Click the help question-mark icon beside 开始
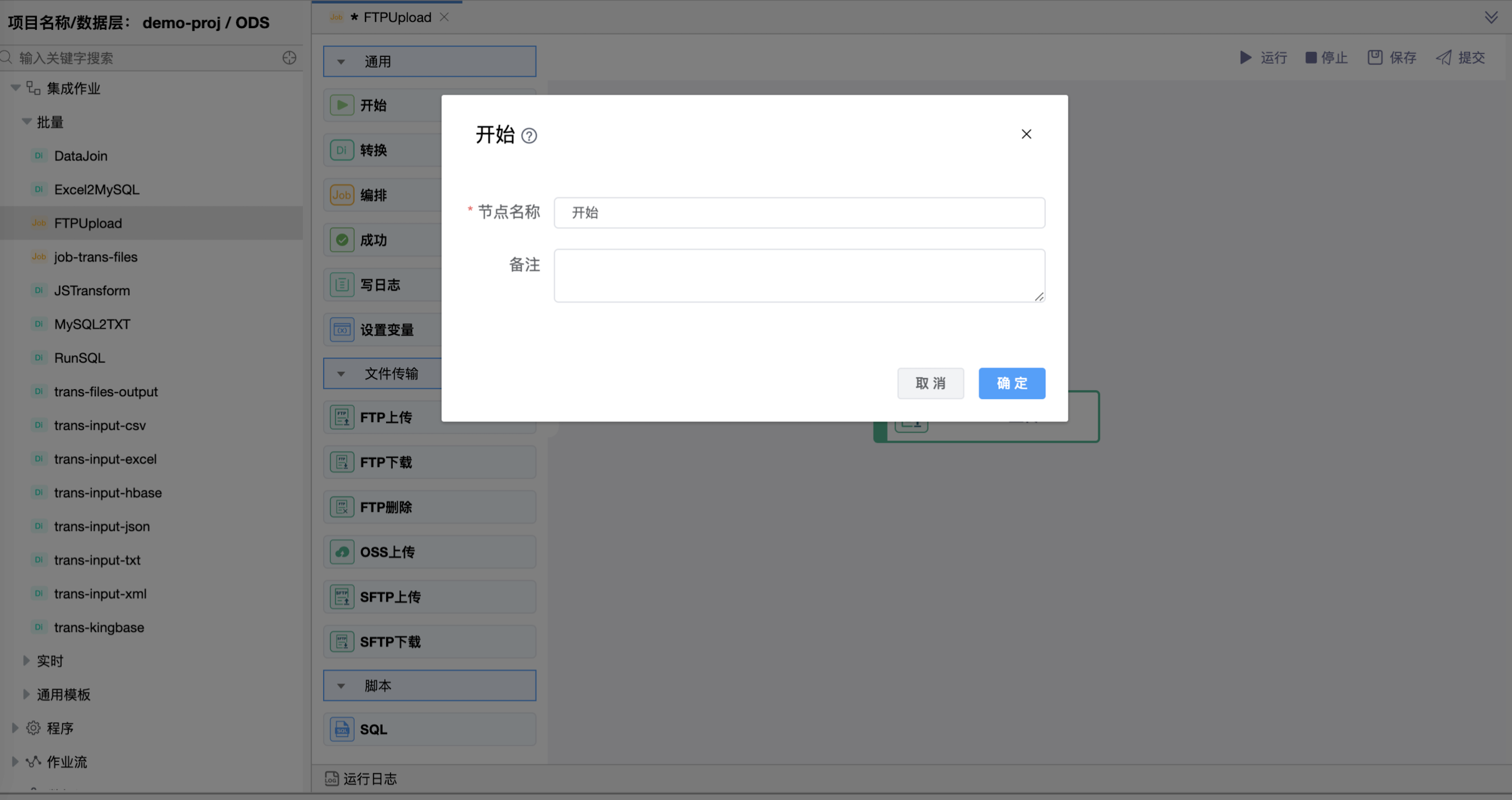Screen dimensions: 1512x800 [529, 136]
